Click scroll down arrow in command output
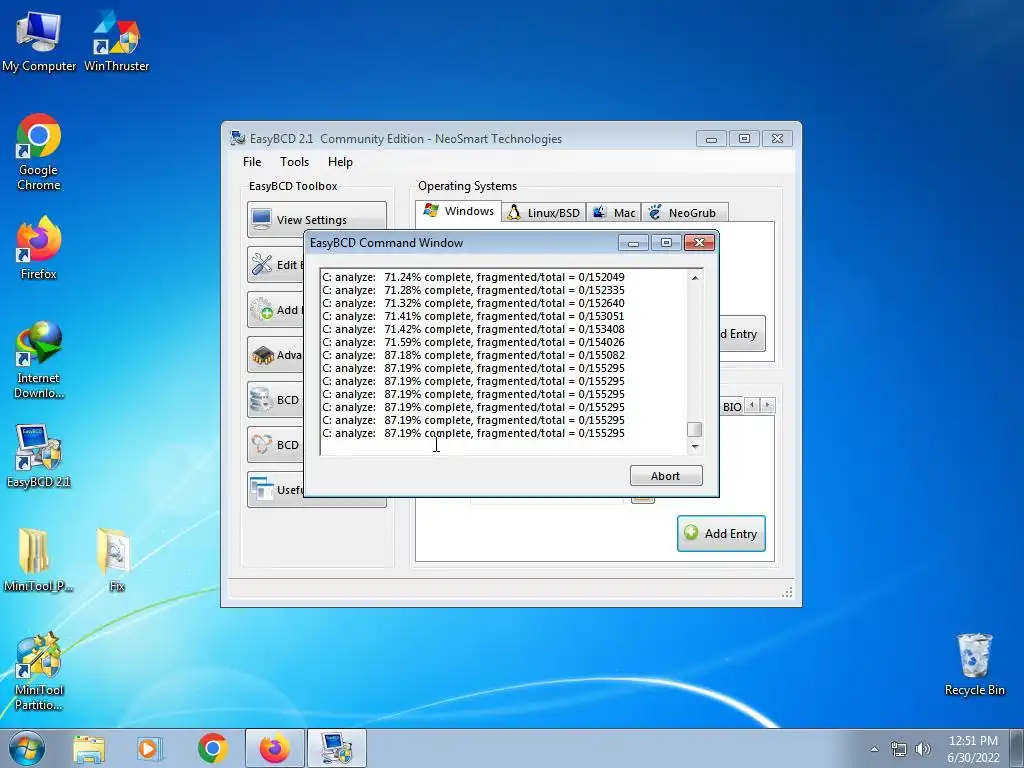This screenshot has height=768, width=1024. click(695, 447)
